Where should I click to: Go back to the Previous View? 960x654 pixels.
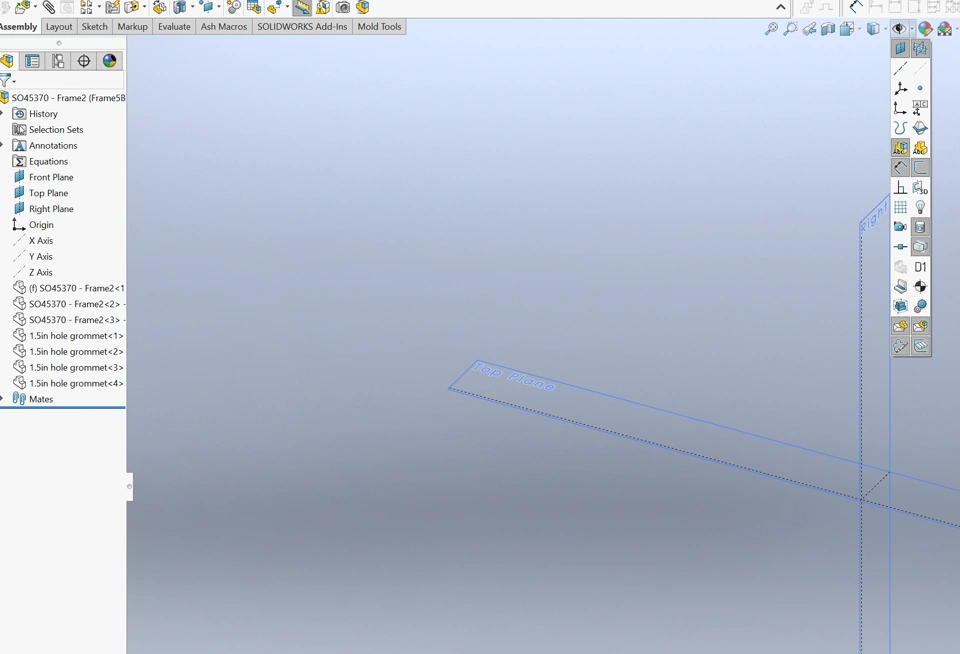click(809, 28)
